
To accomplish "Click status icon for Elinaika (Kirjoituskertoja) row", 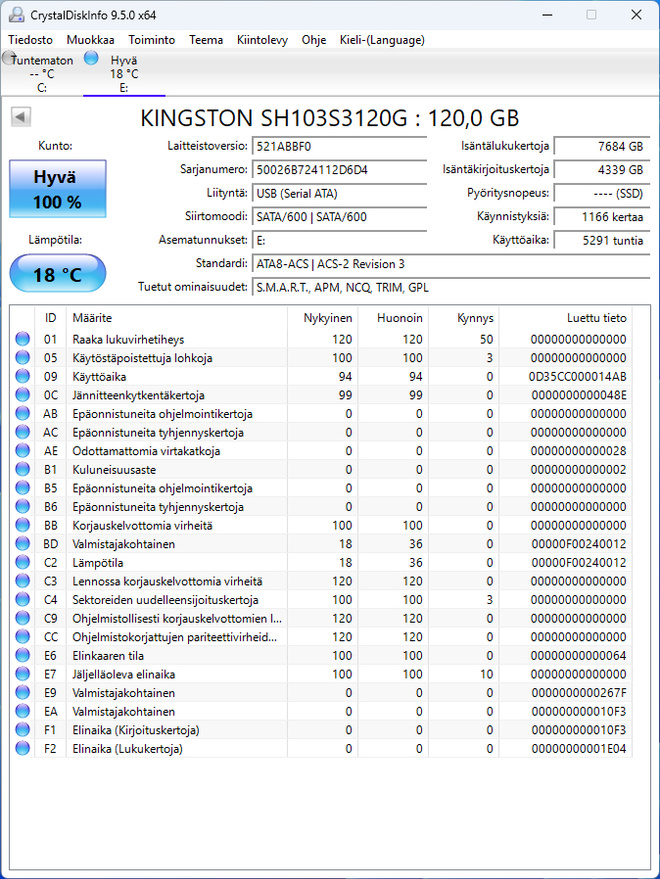I will 22,729.
